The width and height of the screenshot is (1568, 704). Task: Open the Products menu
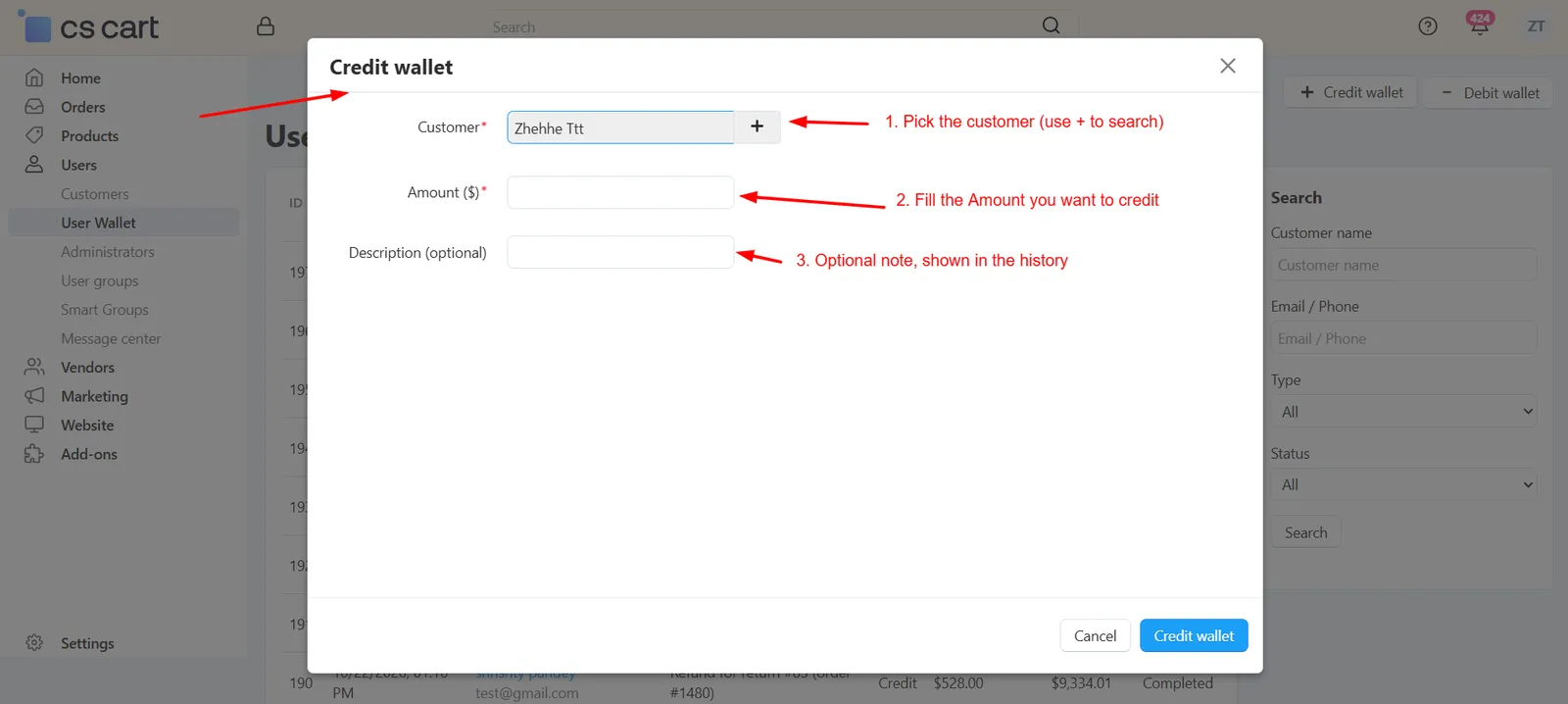click(x=89, y=136)
